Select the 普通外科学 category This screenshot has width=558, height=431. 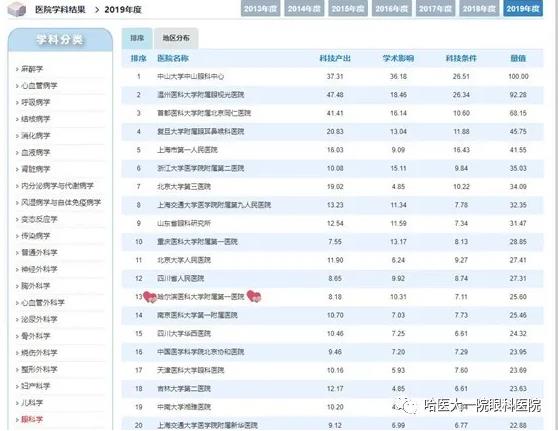tap(39, 253)
